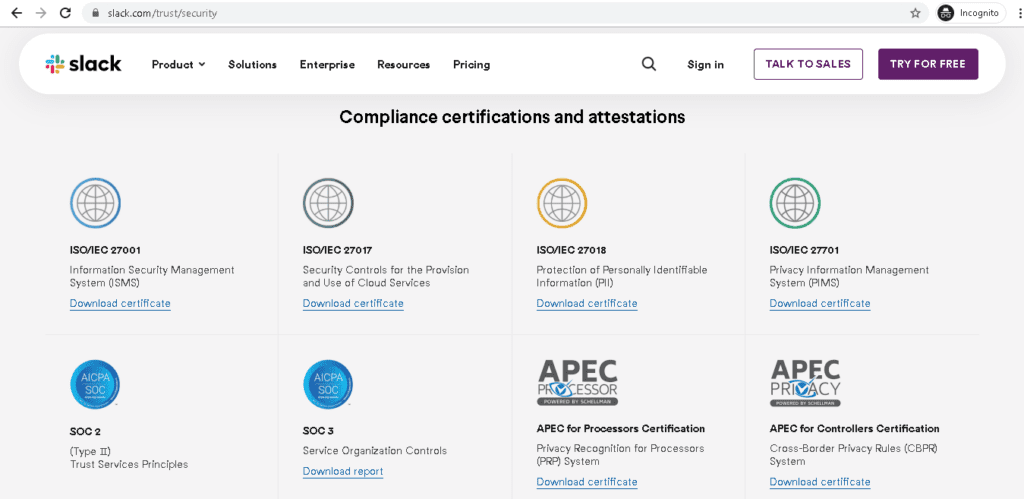This screenshot has height=499, width=1024.
Task: Click the ISO/IEC 27017 globe icon
Action: point(328,203)
